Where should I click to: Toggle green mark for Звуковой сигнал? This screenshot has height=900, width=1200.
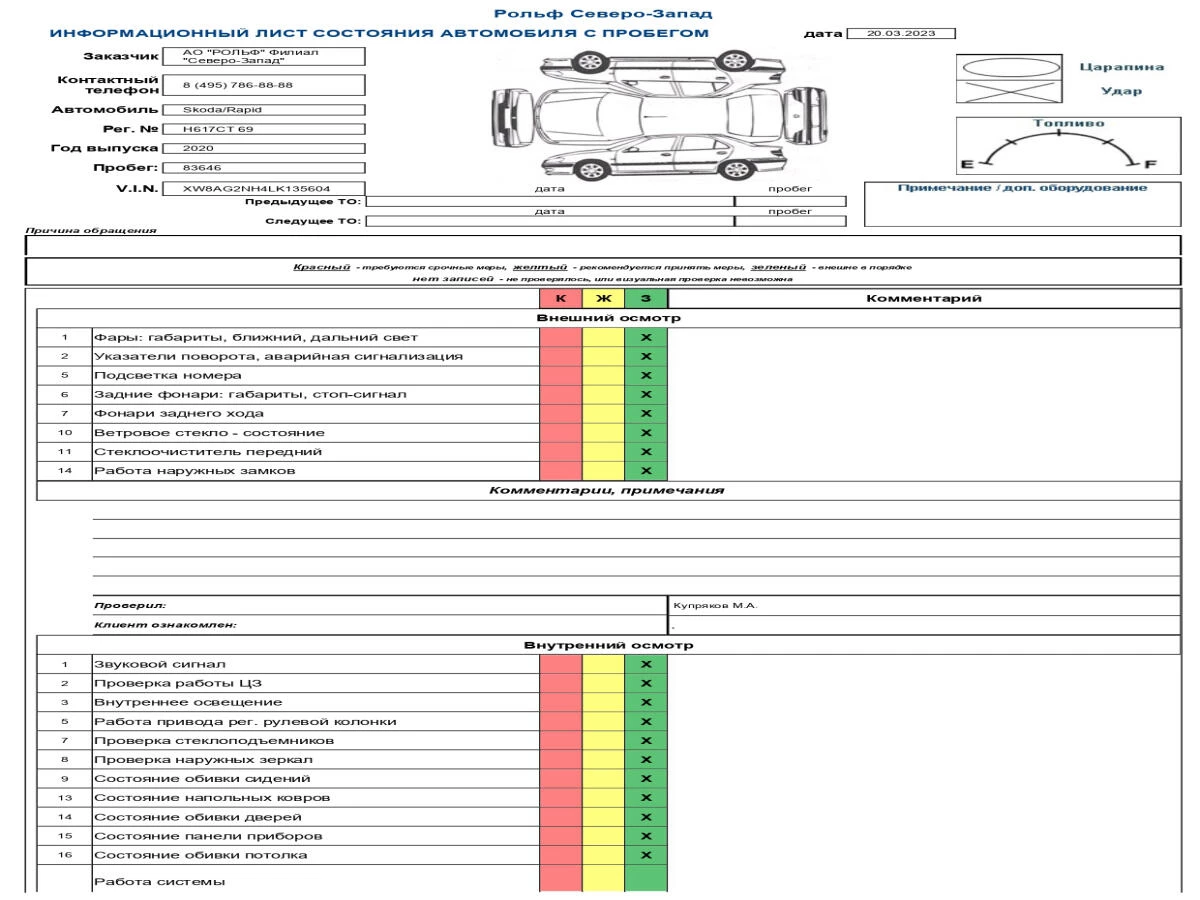(x=646, y=665)
